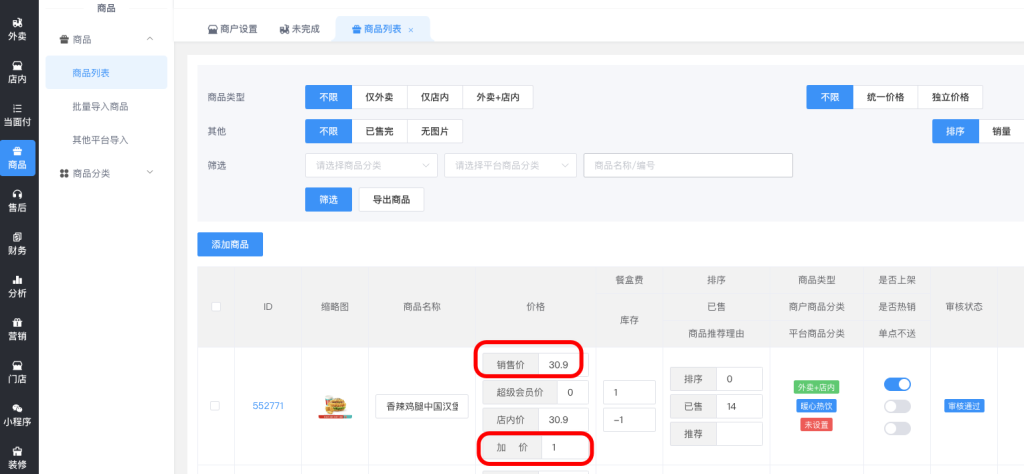This screenshot has width=1024, height=474.
Task: Open the 请选择商品分类 dropdown
Action: click(x=370, y=165)
